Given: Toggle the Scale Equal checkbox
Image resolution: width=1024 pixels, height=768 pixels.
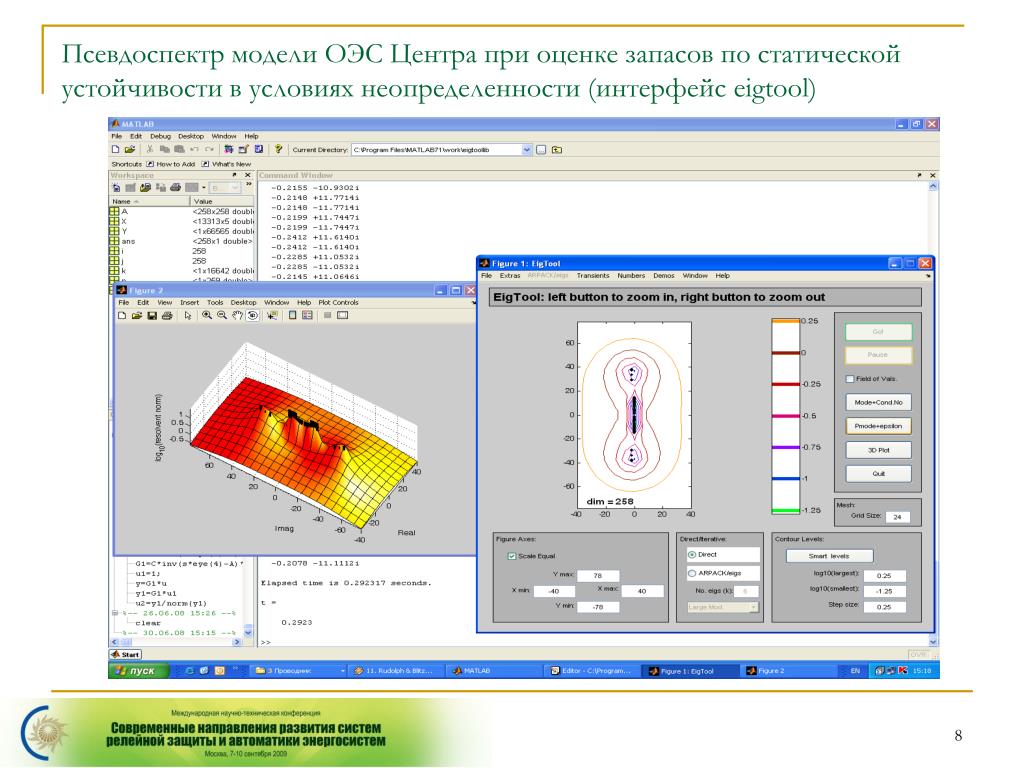Looking at the screenshot, I should [511, 556].
